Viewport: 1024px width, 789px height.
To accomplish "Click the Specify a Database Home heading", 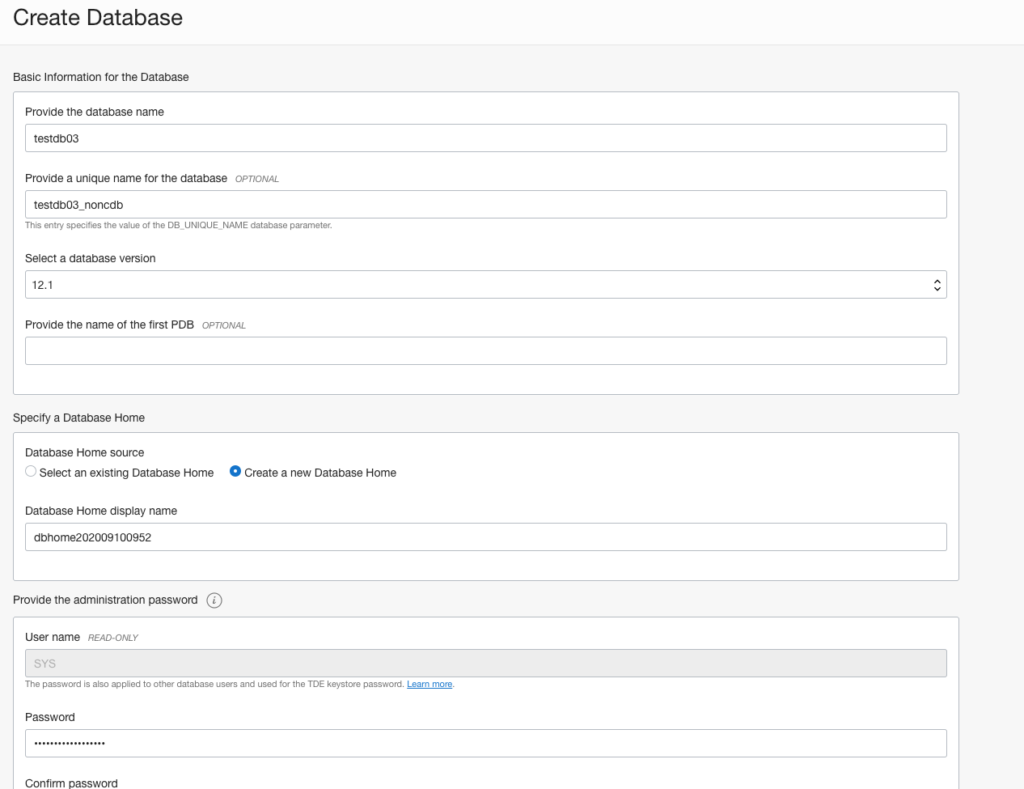I will 79,417.
